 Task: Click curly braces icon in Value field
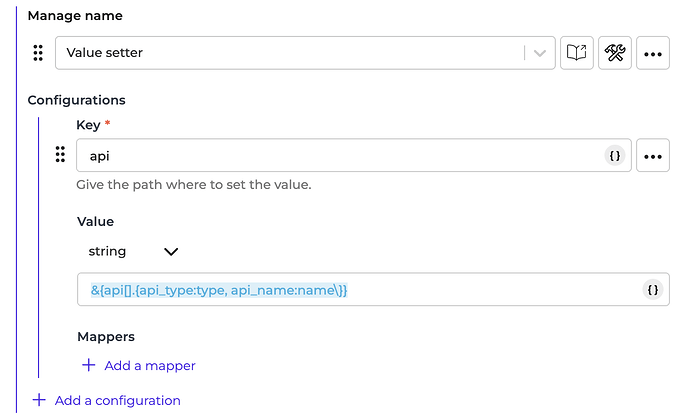click(x=652, y=289)
